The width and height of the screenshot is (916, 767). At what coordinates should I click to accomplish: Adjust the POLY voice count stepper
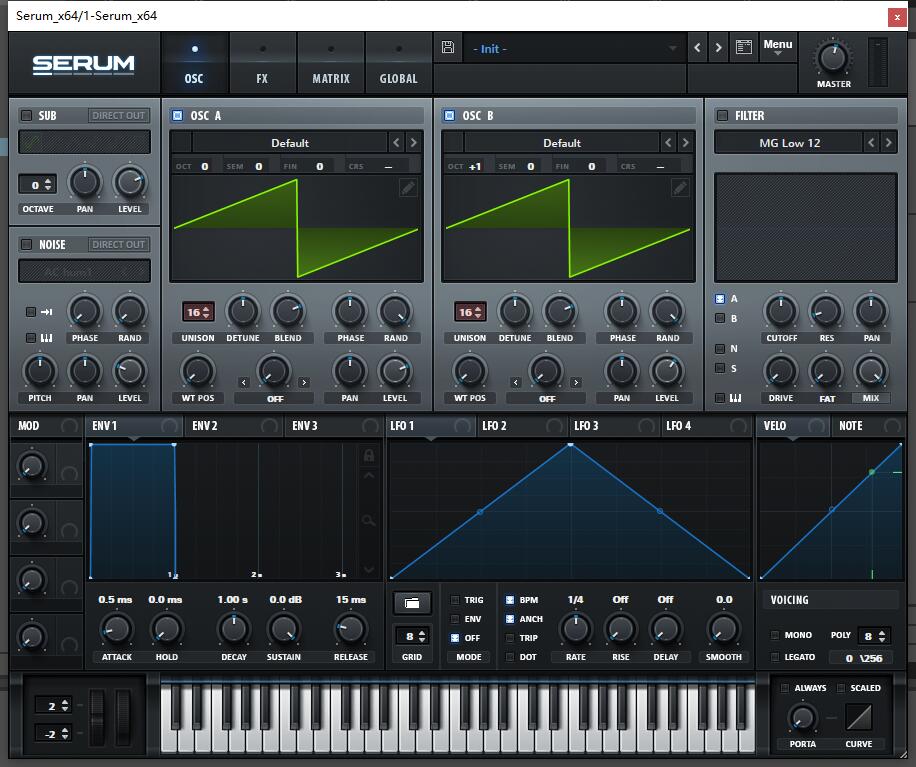pos(874,636)
